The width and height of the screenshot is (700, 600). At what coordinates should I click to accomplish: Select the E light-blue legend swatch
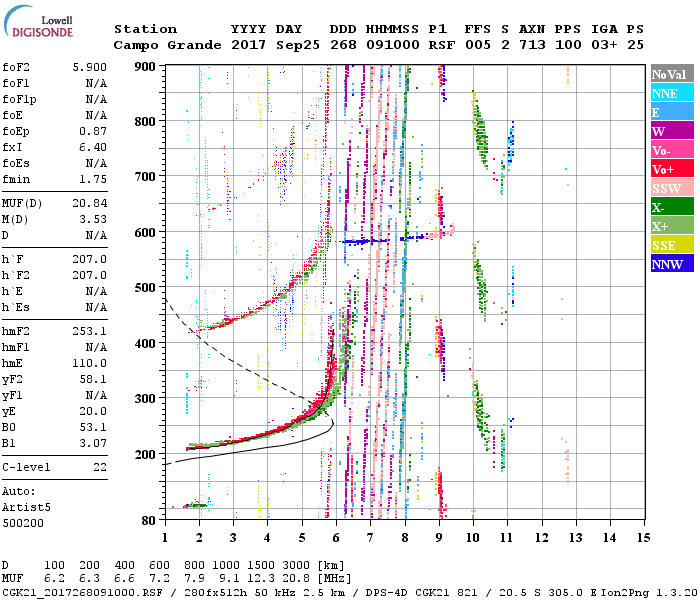672,112
